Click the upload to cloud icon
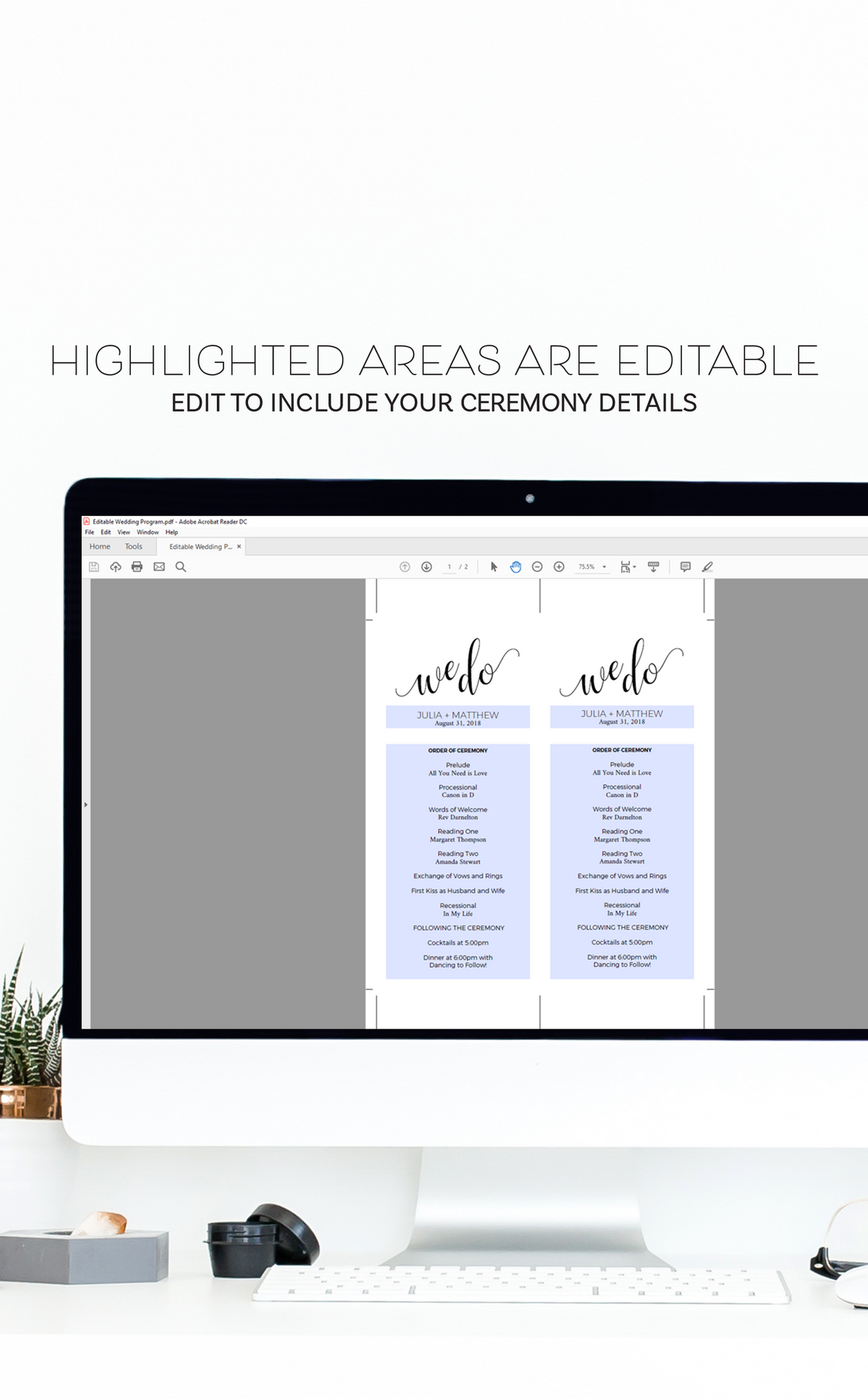Image resolution: width=868 pixels, height=1399 pixels. (116, 567)
